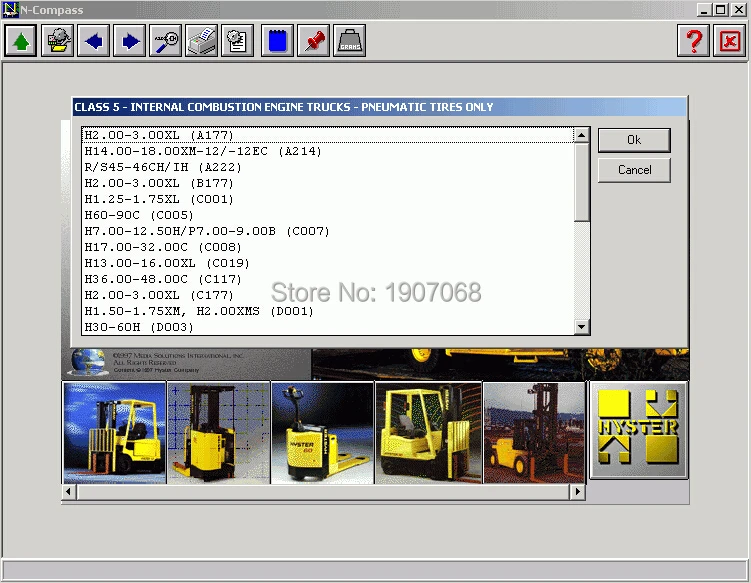Select H2.00-3.00XL (C177) entry
This screenshot has height=583, width=751.
tap(328, 295)
